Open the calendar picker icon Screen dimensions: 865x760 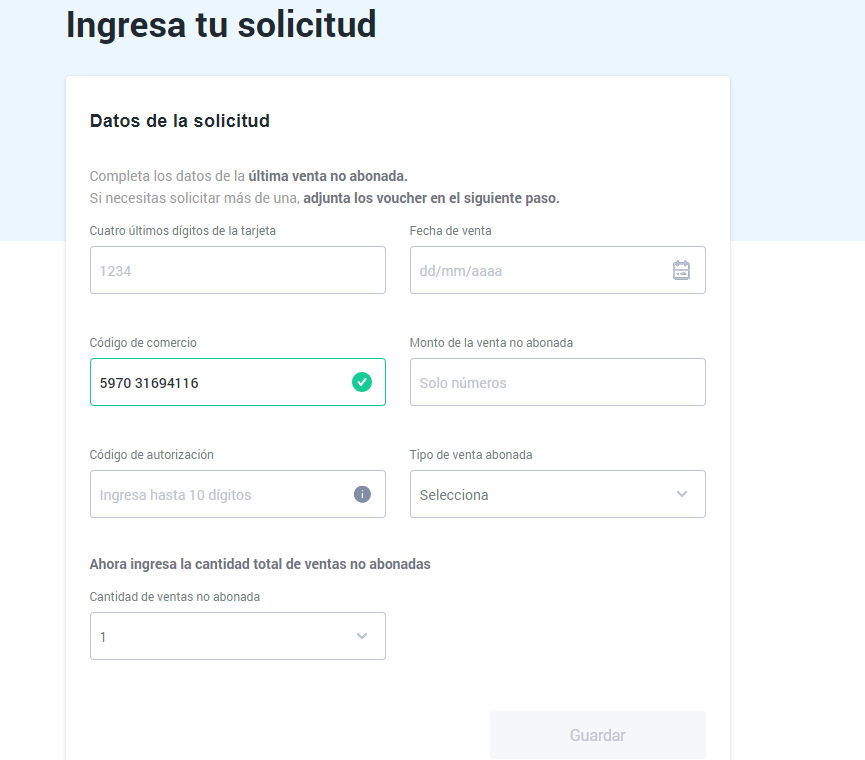(x=681, y=270)
